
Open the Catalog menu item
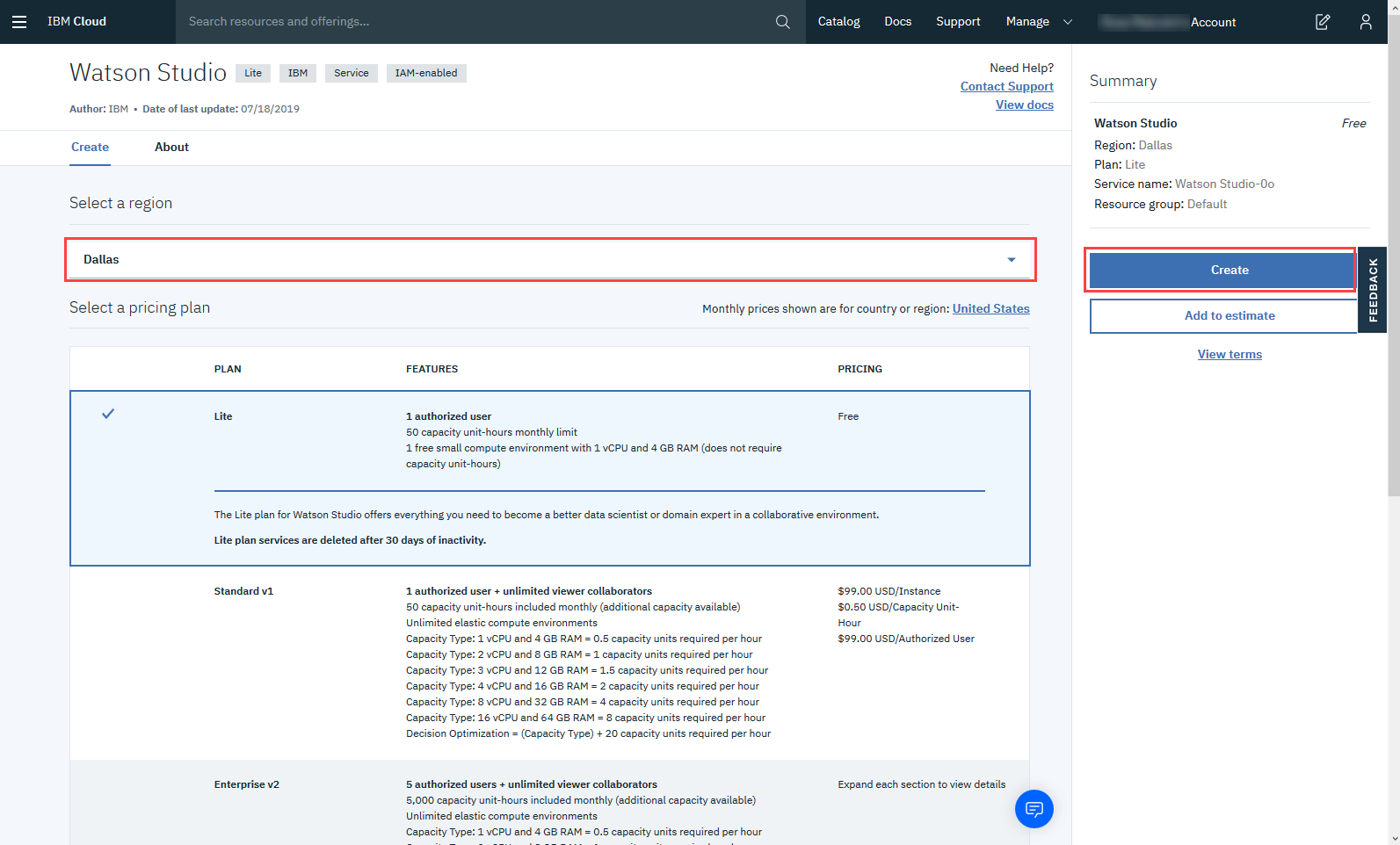[838, 22]
